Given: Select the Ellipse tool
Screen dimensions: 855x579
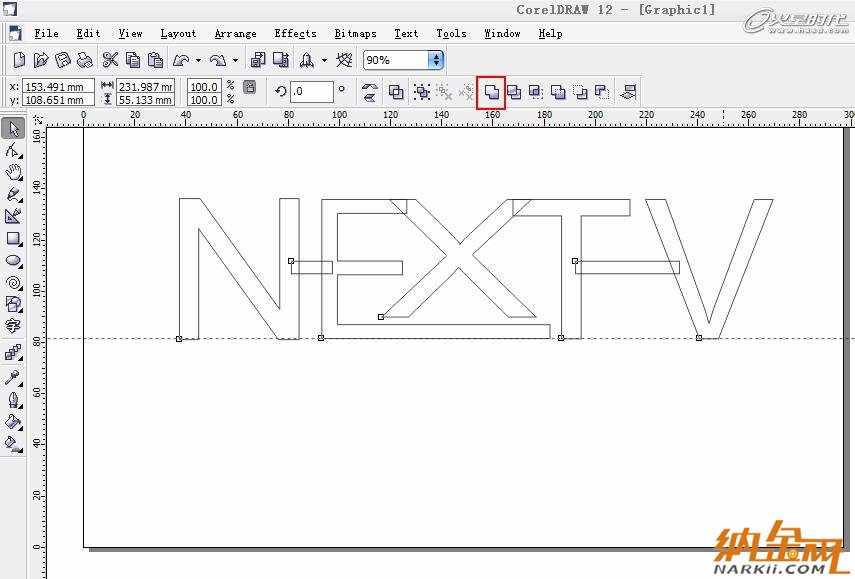Looking at the screenshot, I should tap(13, 261).
